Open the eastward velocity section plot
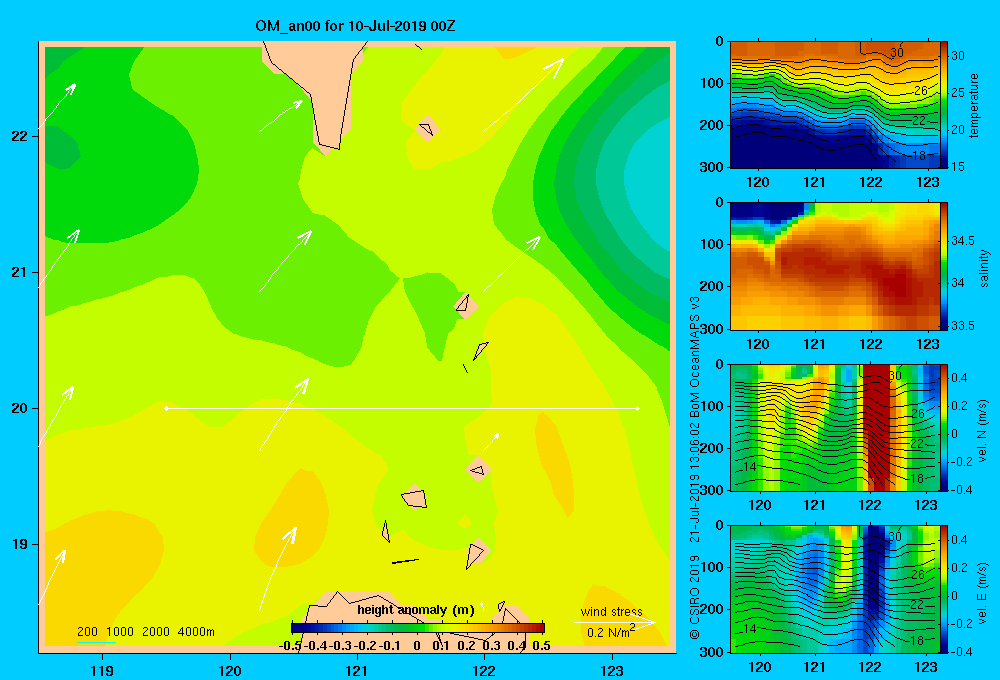This screenshot has height=680, width=1000. pyautogui.click(x=835, y=589)
